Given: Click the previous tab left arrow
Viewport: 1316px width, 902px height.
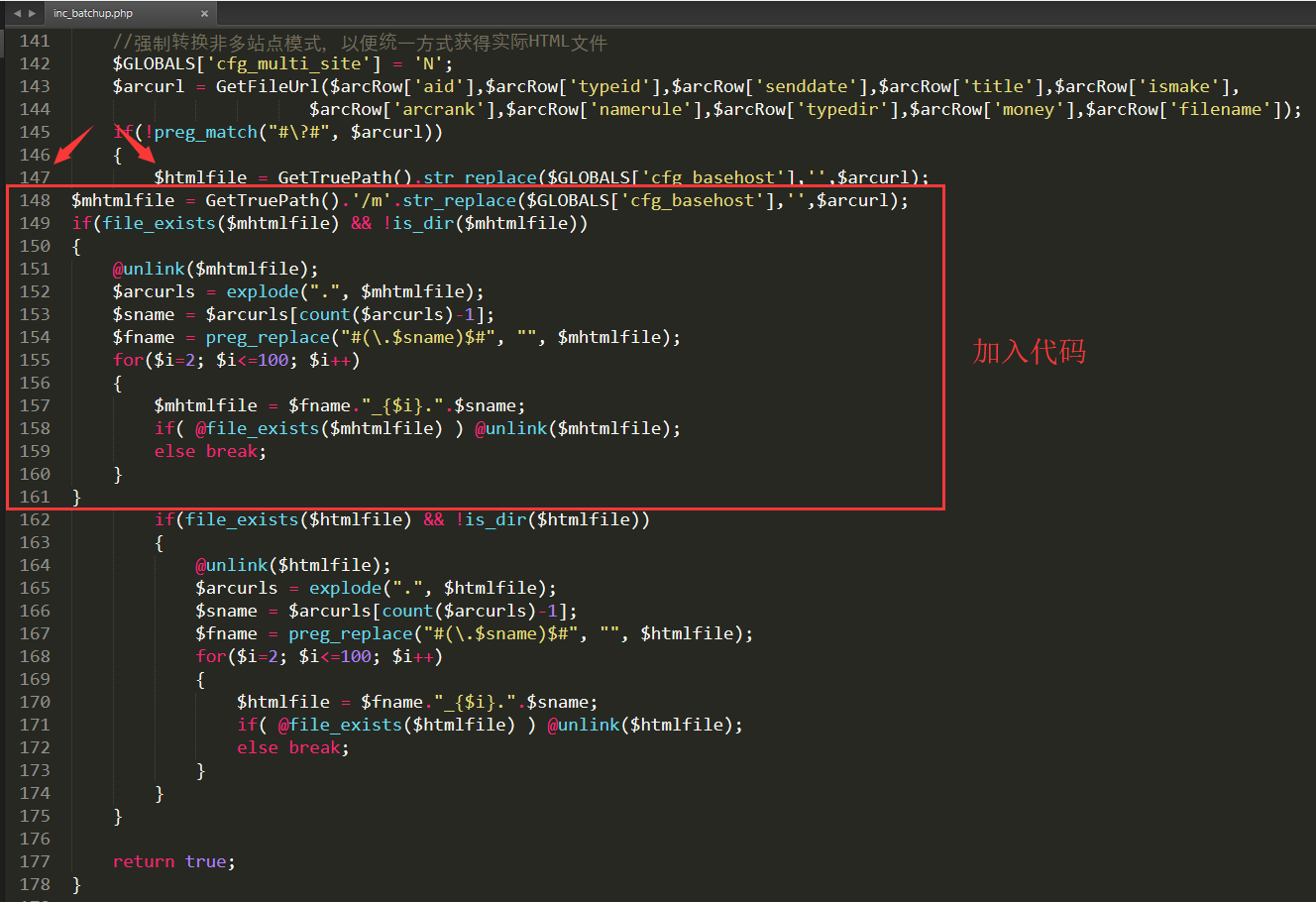Looking at the screenshot, I should 17,13.
